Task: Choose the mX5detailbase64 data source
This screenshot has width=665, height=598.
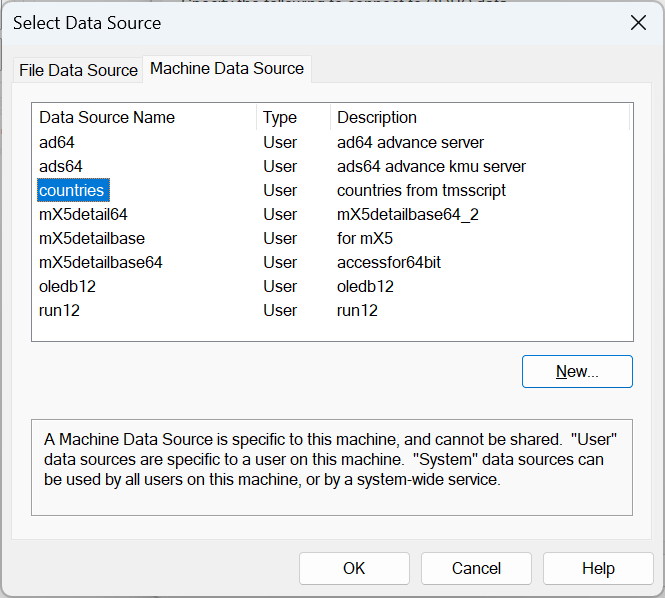Action: point(100,262)
